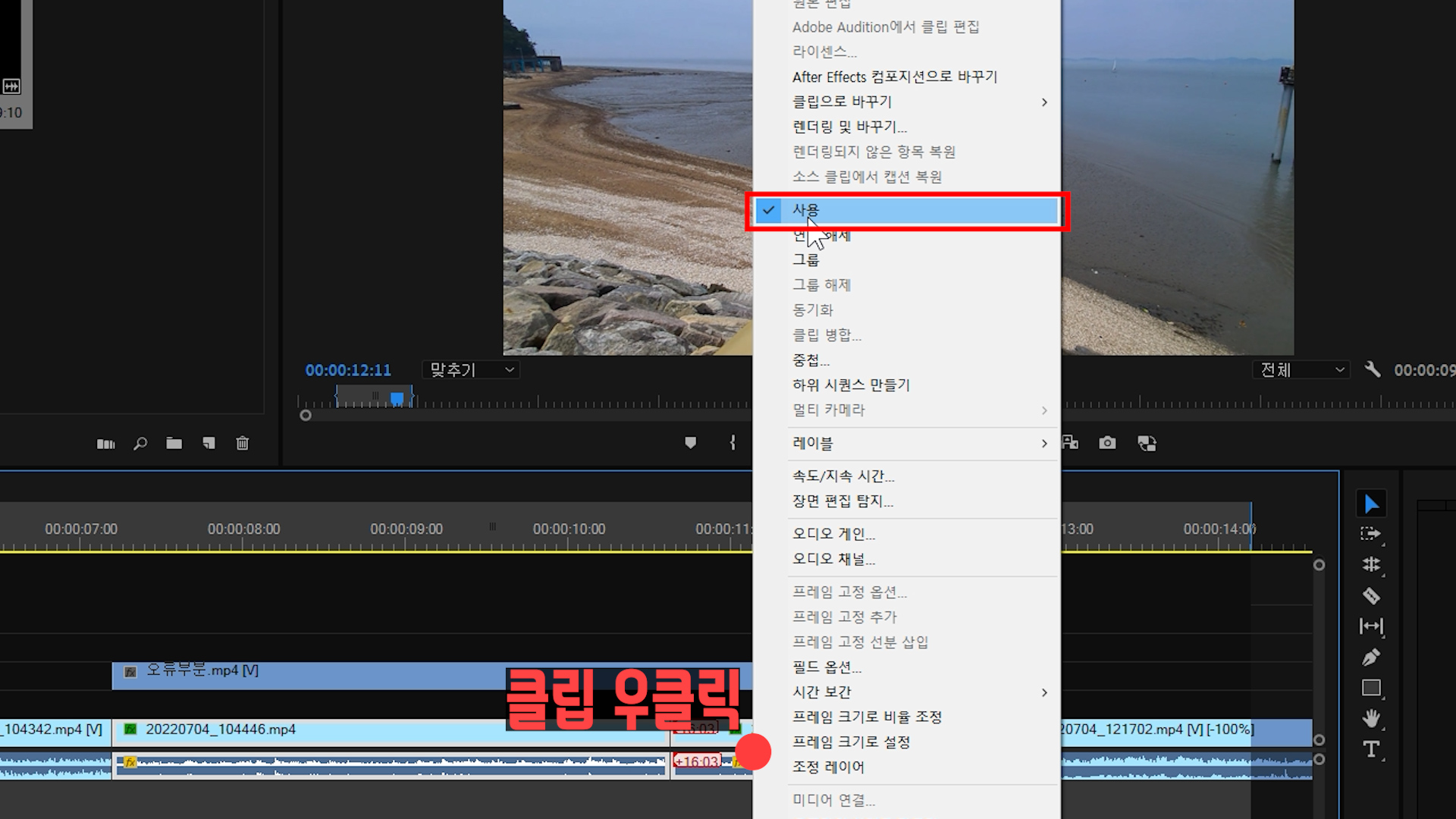The height and width of the screenshot is (819, 1456).
Task: Click the project panel trash icon
Action: [x=242, y=444]
